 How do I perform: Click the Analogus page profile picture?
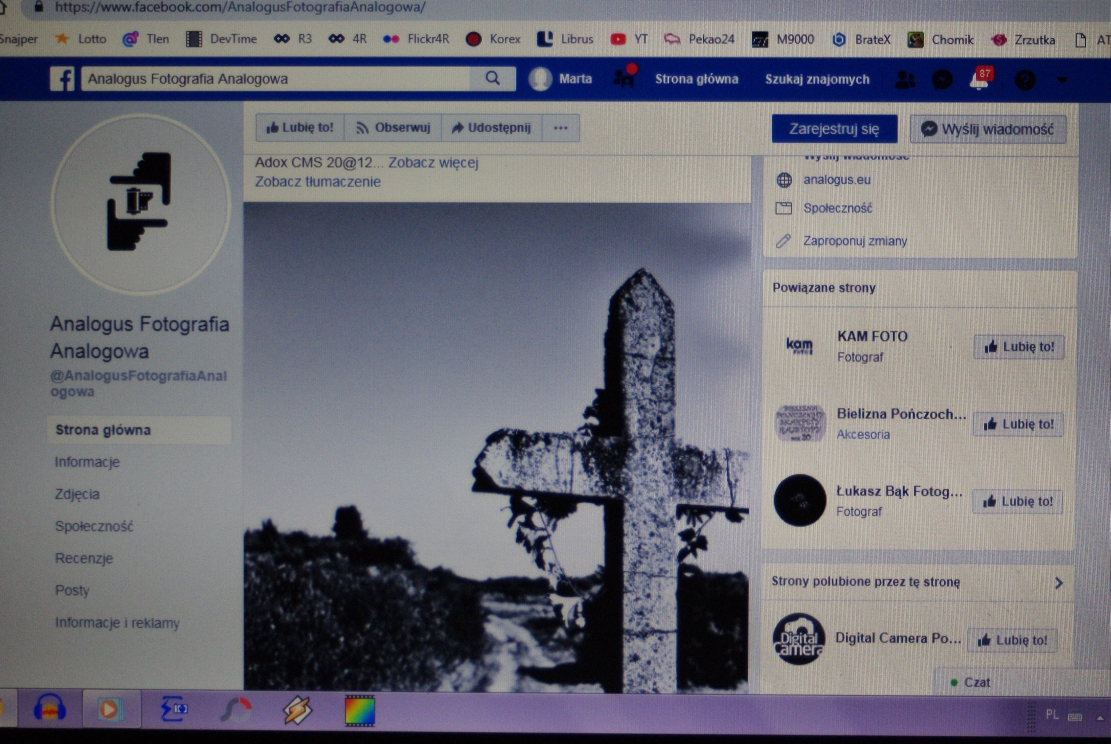[141, 204]
